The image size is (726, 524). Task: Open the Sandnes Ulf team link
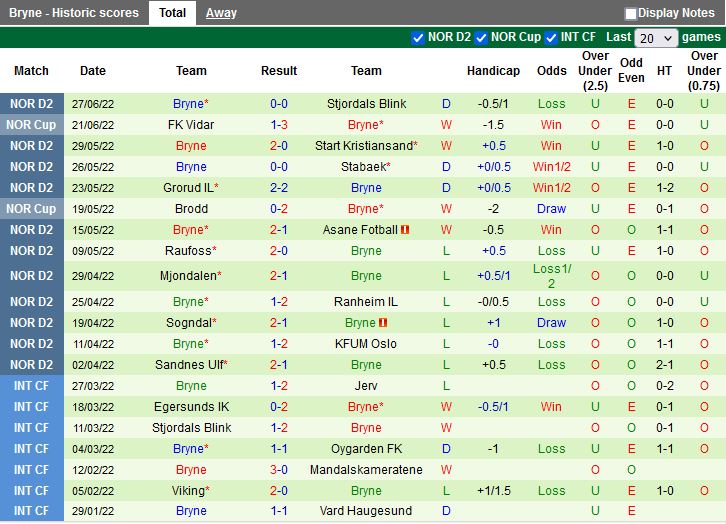[191, 365]
